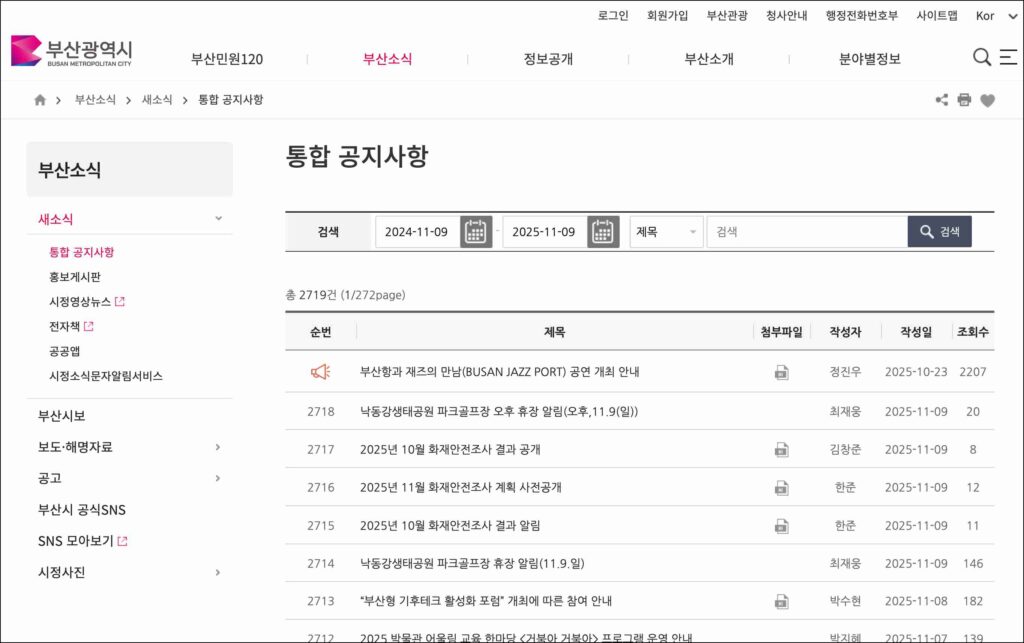Image resolution: width=1024 pixels, height=643 pixels.
Task: Open the start date calendar picker
Action: click(x=476, y=232)
